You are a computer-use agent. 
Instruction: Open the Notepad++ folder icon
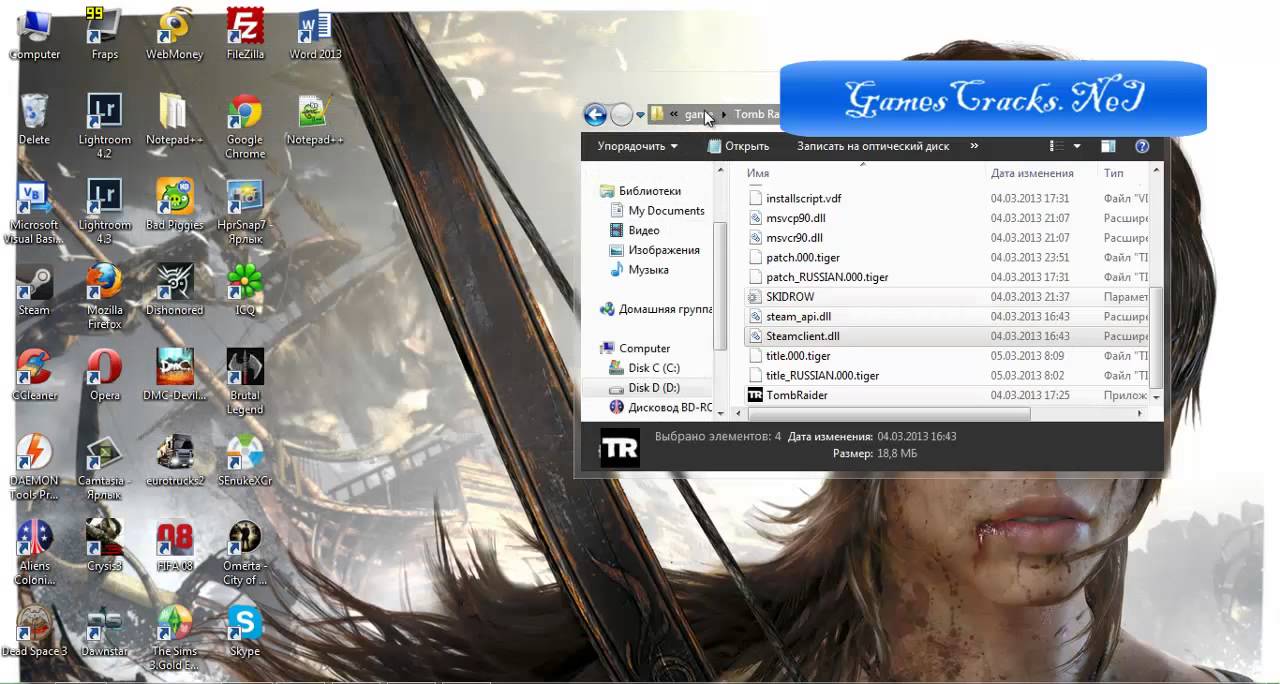(174, 119)
